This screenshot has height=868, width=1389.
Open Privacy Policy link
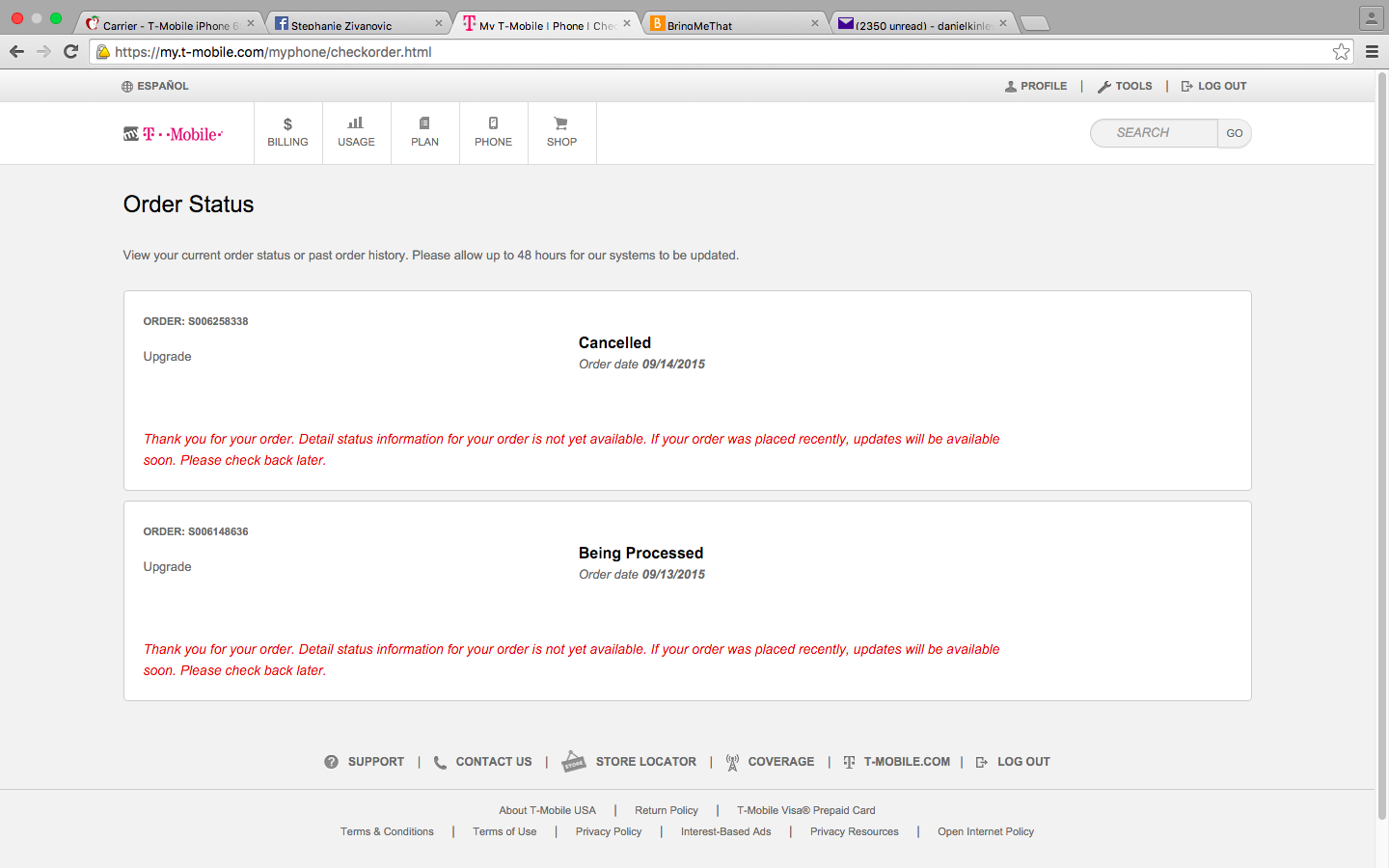click(609, 831)
